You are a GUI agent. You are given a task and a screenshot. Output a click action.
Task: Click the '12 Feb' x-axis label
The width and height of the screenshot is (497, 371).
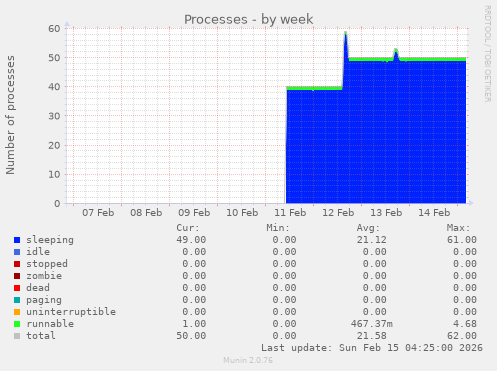tap(338, 213)
